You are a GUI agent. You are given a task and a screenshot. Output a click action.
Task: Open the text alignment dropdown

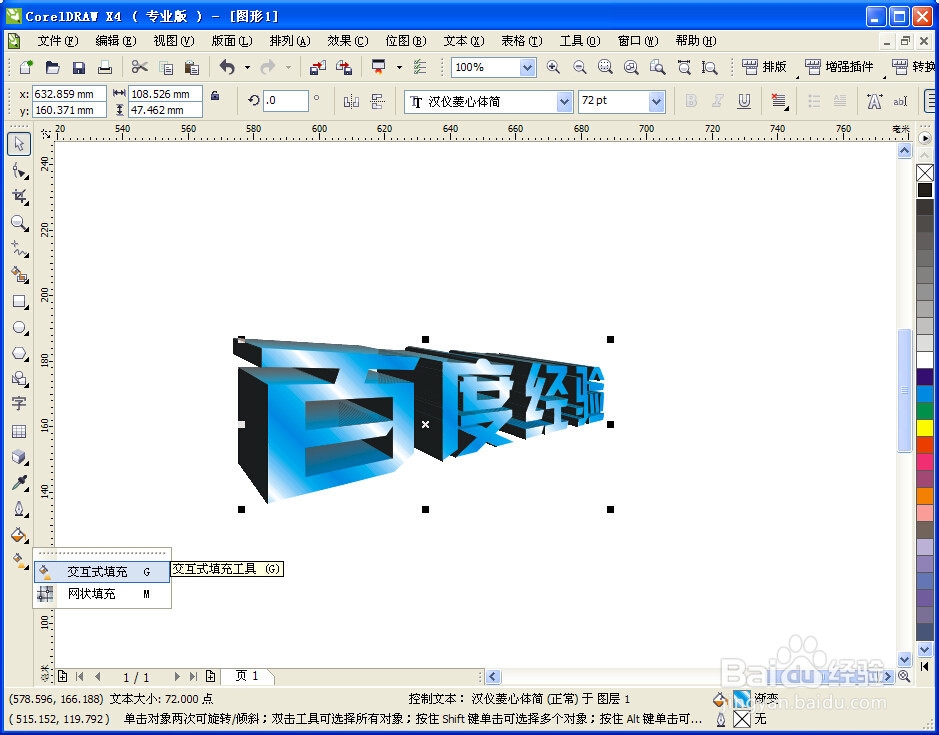click(x=779, y=101)
